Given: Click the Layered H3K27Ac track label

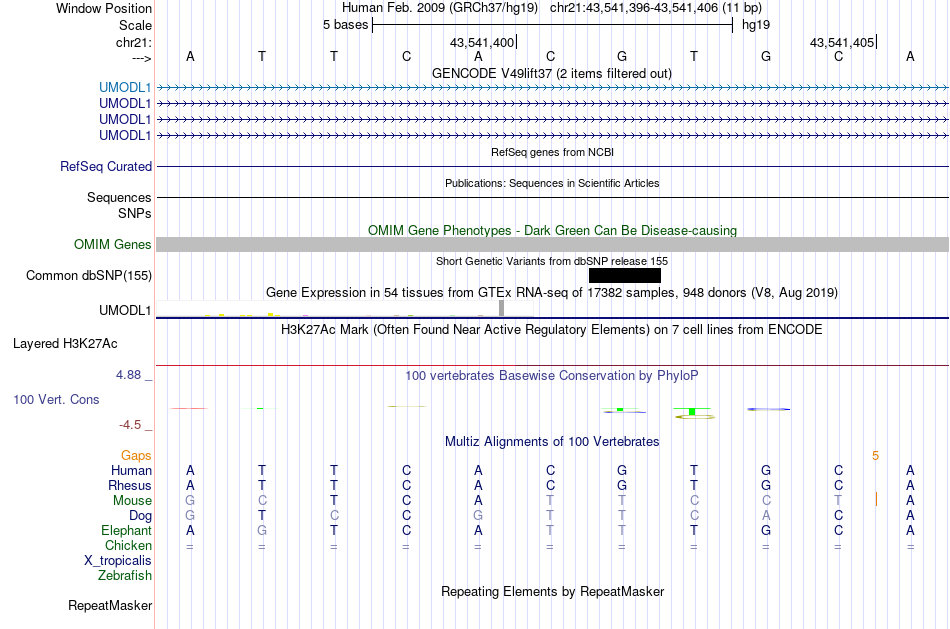Looking at the screenshot, I should pyautogui.click(x=65, y=344).
